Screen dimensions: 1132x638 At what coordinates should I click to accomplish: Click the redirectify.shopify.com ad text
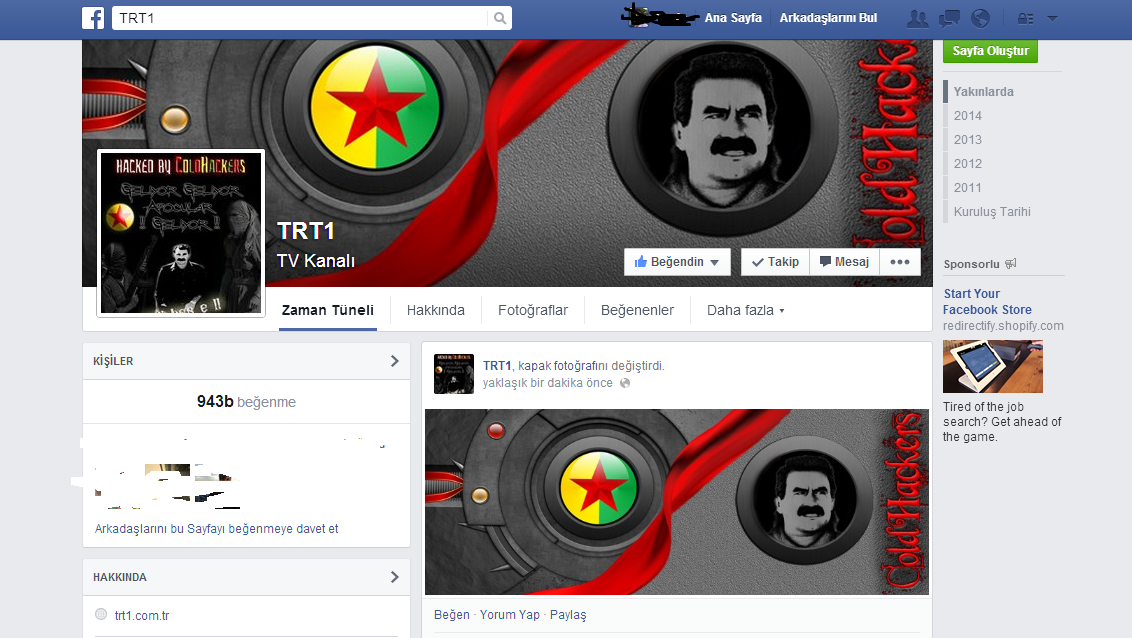click(1003, 325)
